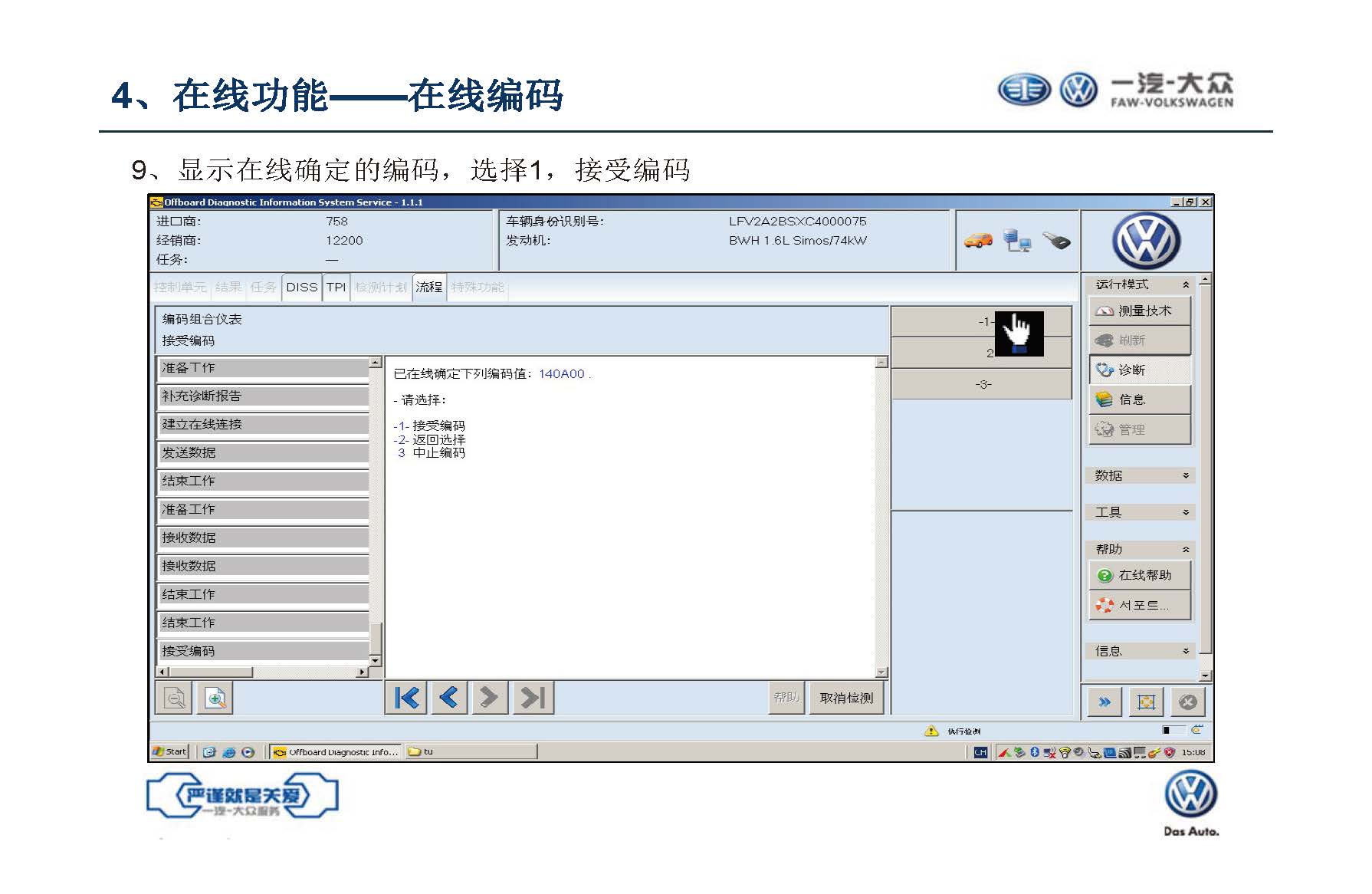Click the zoom in magnifier icon
The height and width of the screenshot is (894, 1372).
(215, 698)
